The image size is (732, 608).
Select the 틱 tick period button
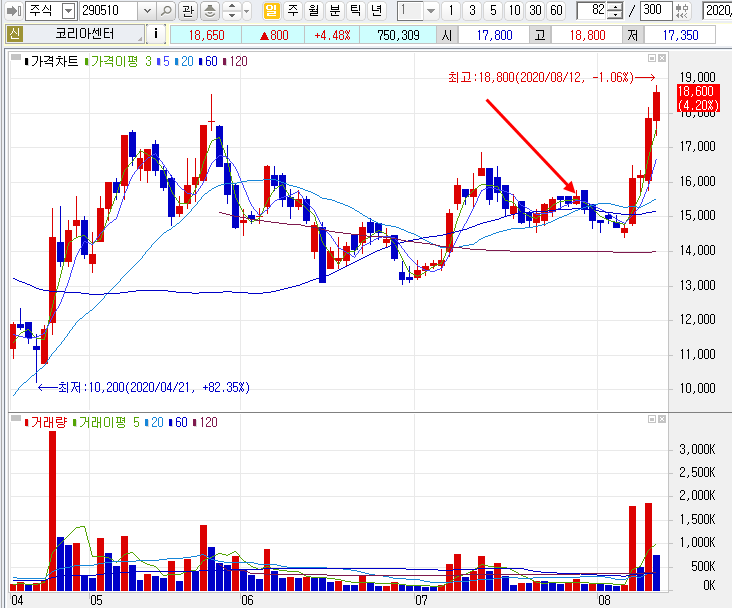(356, 10)
